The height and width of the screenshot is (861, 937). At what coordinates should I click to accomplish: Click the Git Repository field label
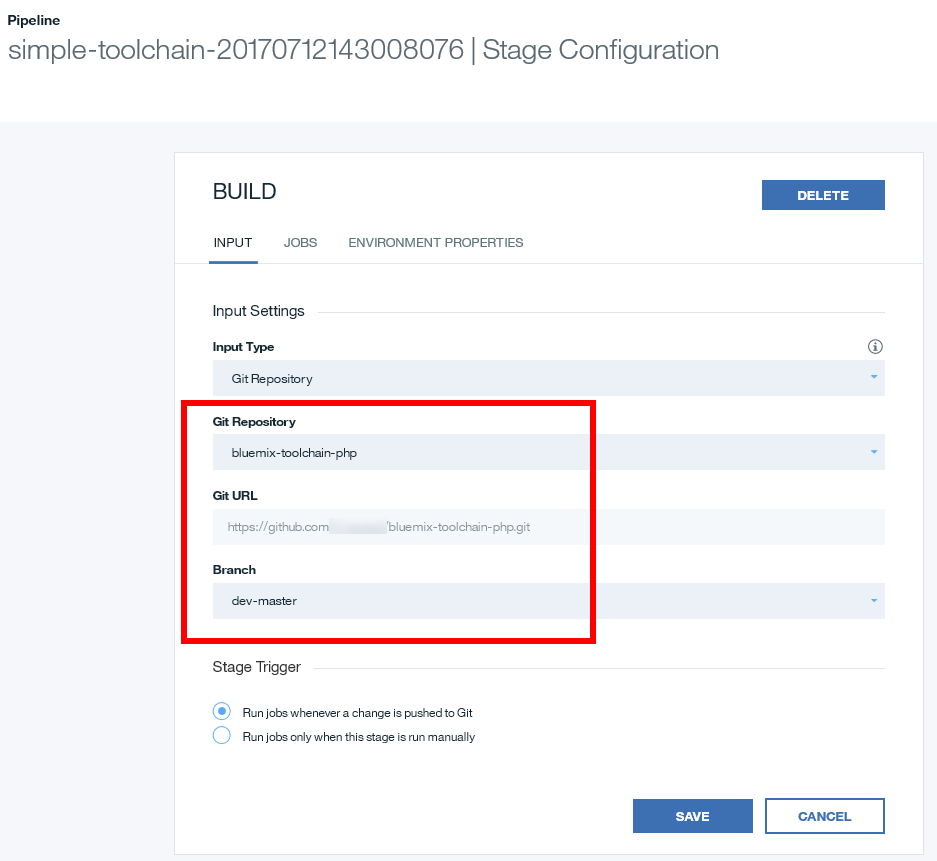254,422
